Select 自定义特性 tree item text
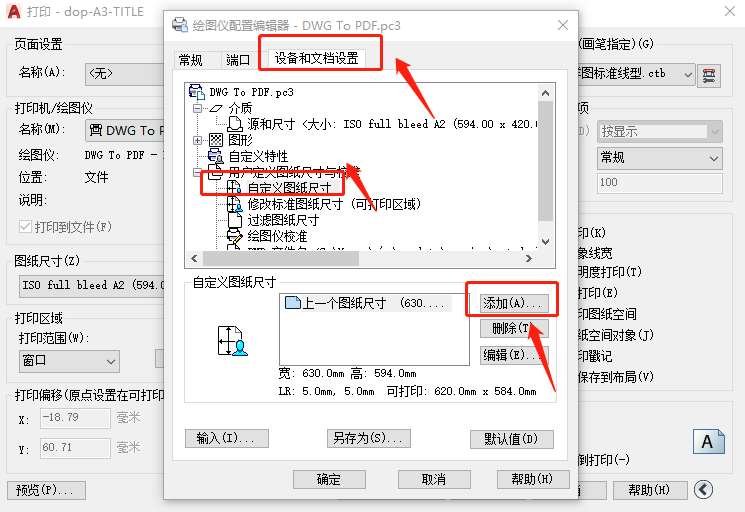This screenshot has height=512, width=745. [x=258, y=156]
